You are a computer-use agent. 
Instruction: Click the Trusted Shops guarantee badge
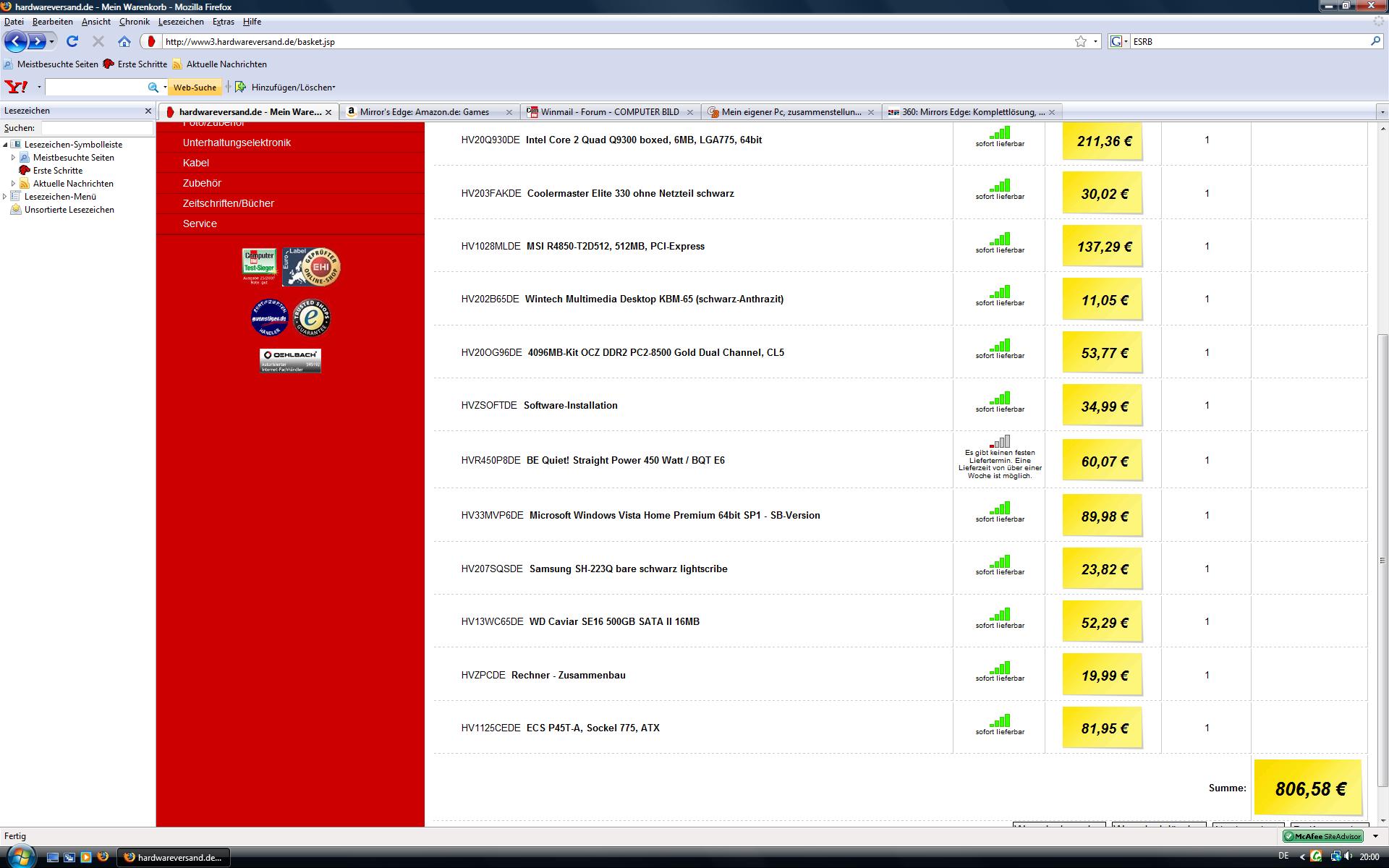pyautogui.click(x=312, y=318)
